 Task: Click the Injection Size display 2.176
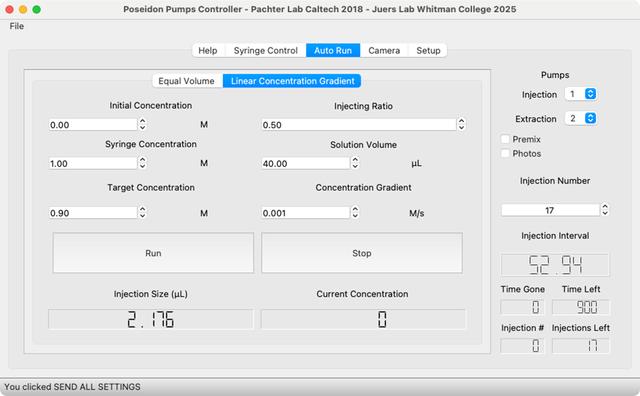coord(151,319)
